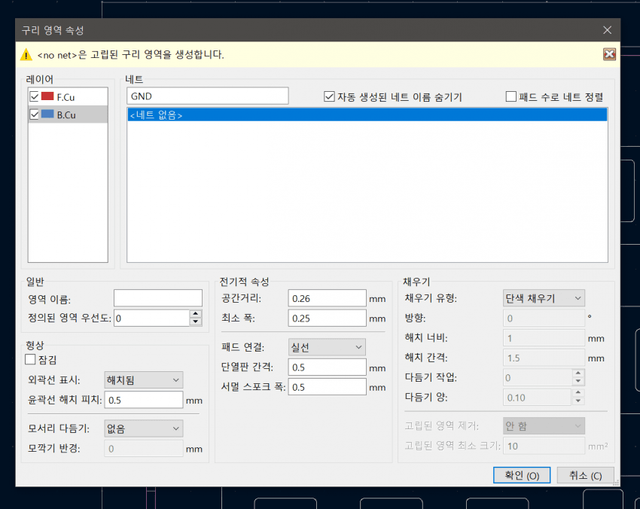640x509 pixels.
Task: Uncheck 자동 생성된 네트 이름 숨기기 option
Action: point(330,97)
